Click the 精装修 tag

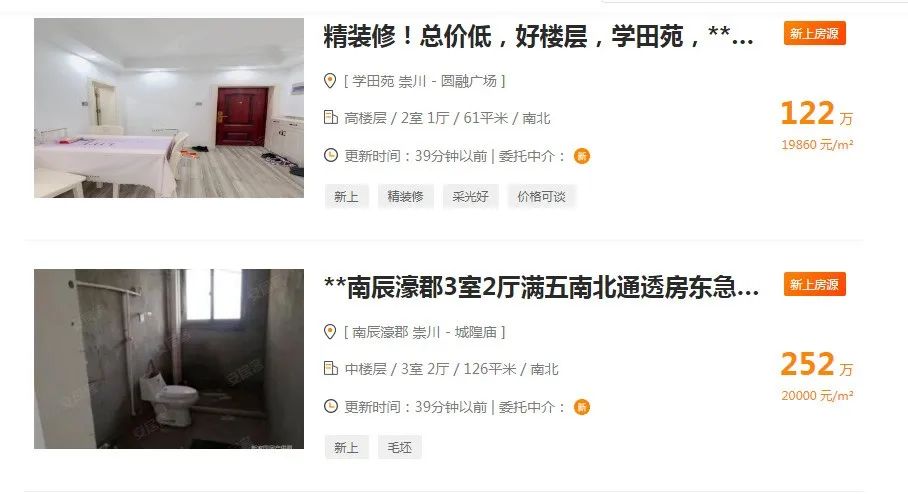click(405, 197)
